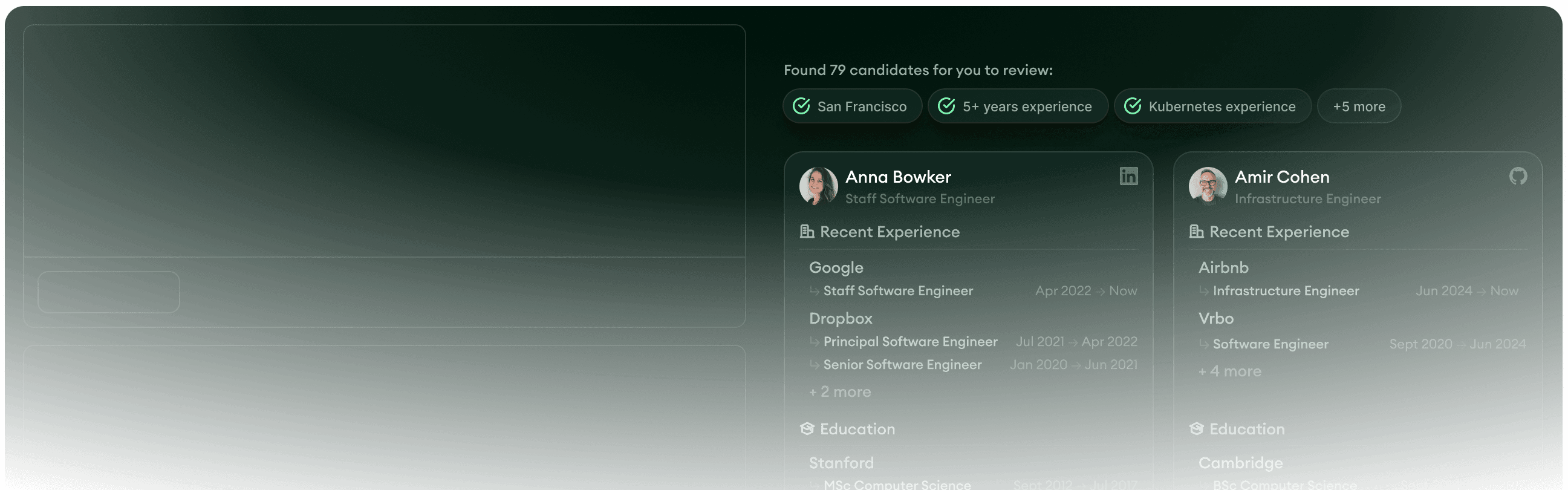Screen dimensions: 1568x490
Task: Toggle the San Francisco filter chip
Action: (852, 106)
